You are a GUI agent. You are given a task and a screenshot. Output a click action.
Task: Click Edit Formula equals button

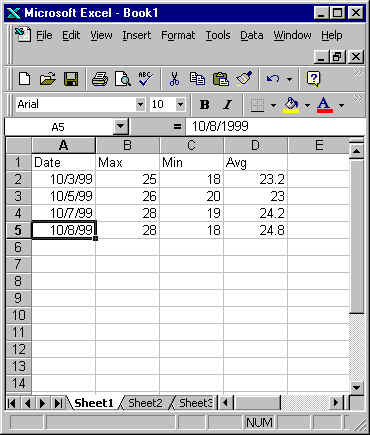click(x=177, y=126)
